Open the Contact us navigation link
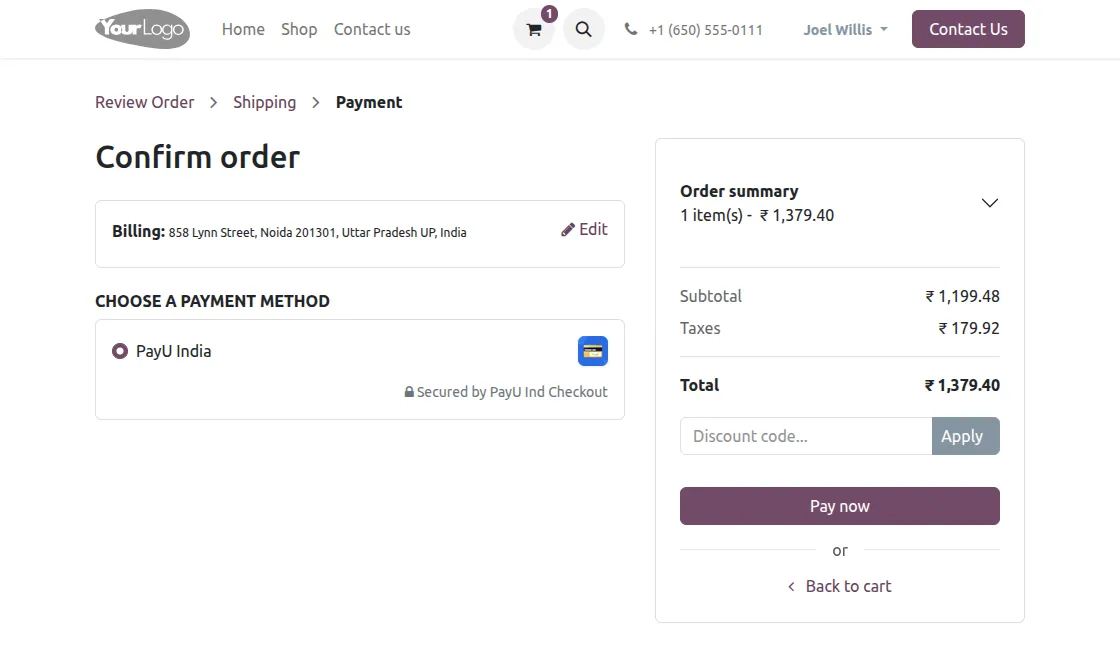1120x655 pixels. click(371, 29)
